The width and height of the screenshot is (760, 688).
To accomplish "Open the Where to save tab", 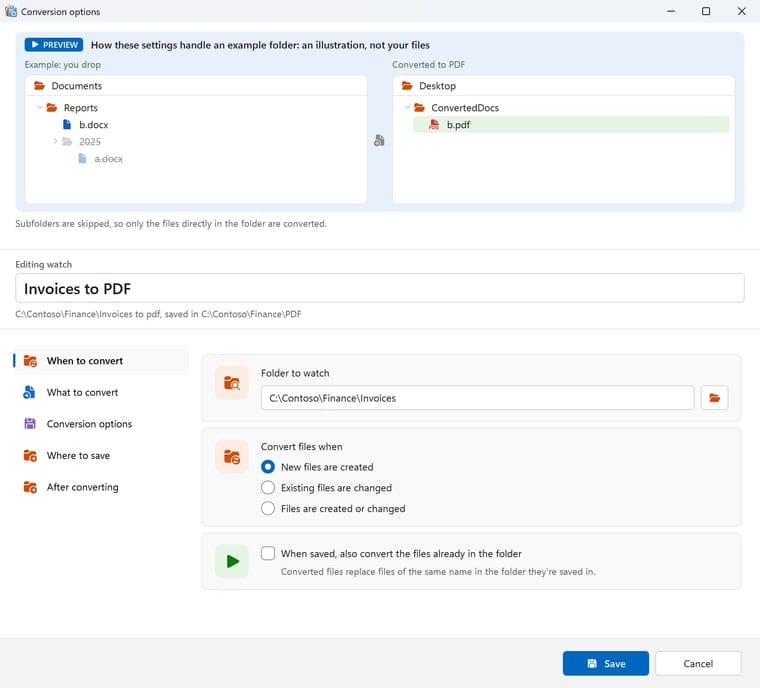I will tap(100, 455).
